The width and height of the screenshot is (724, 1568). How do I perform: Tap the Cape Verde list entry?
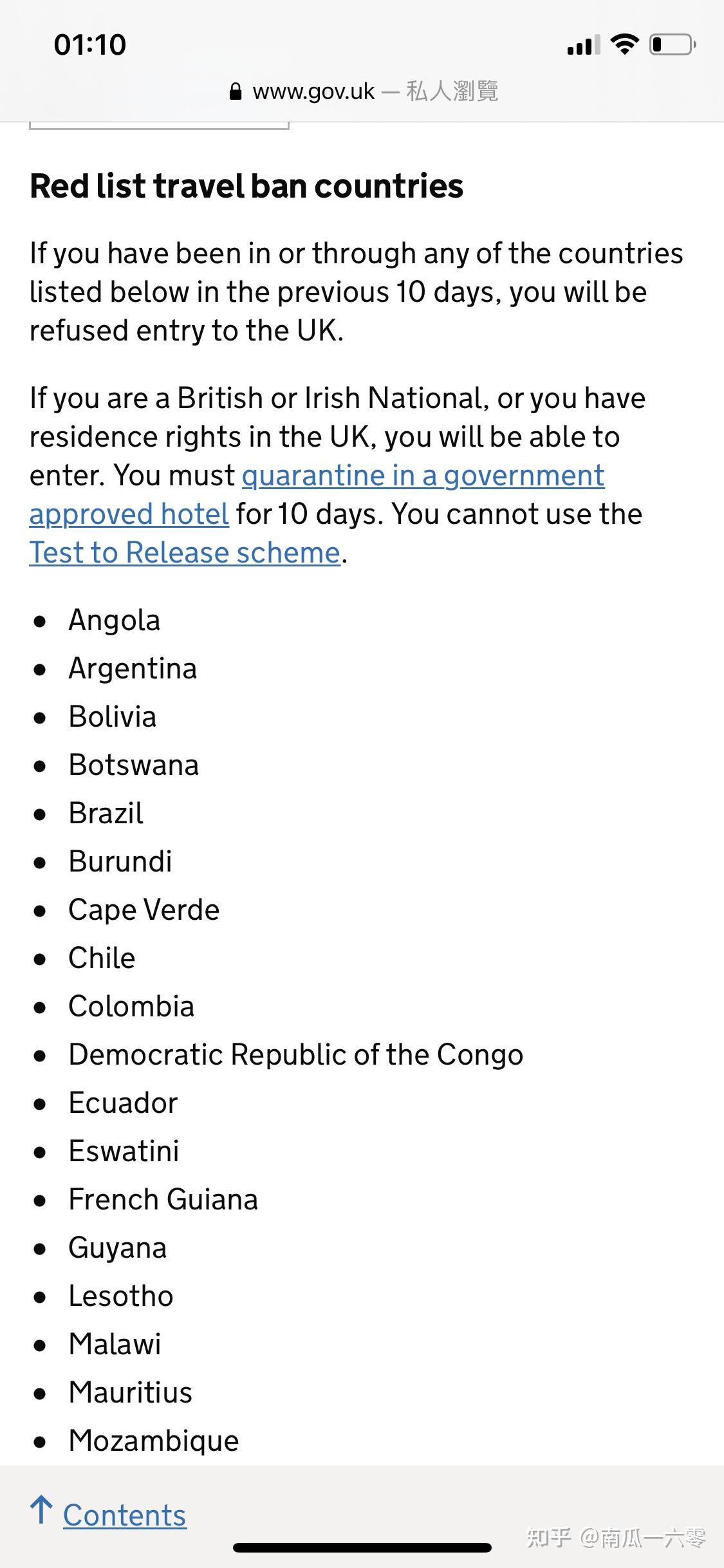point(144,910)
